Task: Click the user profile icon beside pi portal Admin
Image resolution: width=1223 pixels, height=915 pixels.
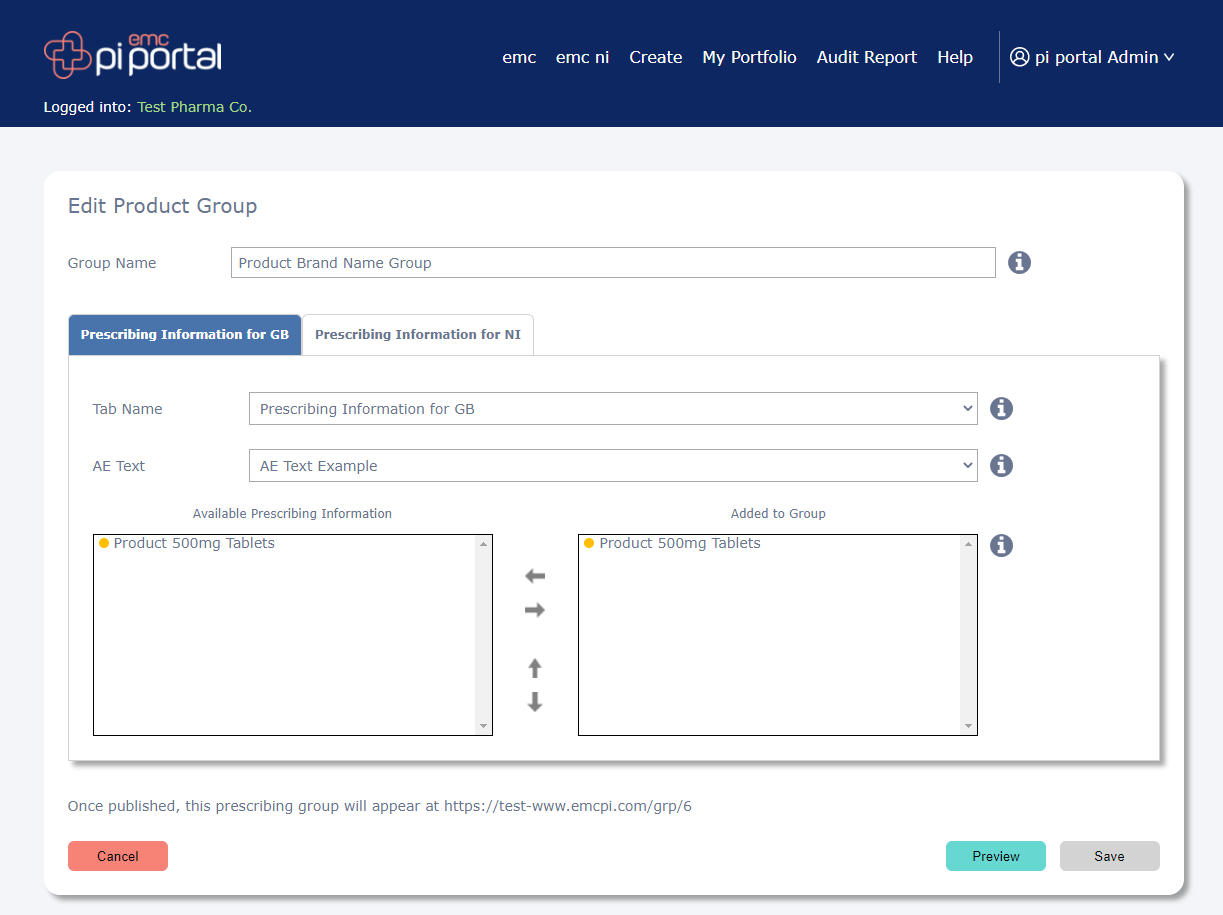Action: click(1019, 57)
